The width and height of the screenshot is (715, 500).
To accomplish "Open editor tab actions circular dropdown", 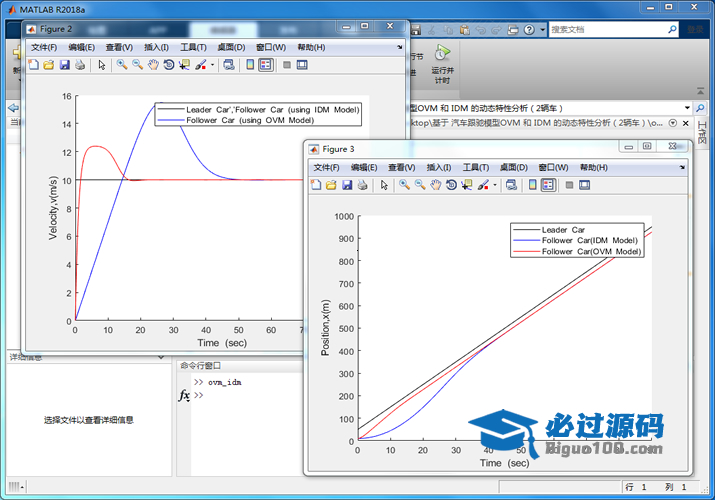I will 673,123.
